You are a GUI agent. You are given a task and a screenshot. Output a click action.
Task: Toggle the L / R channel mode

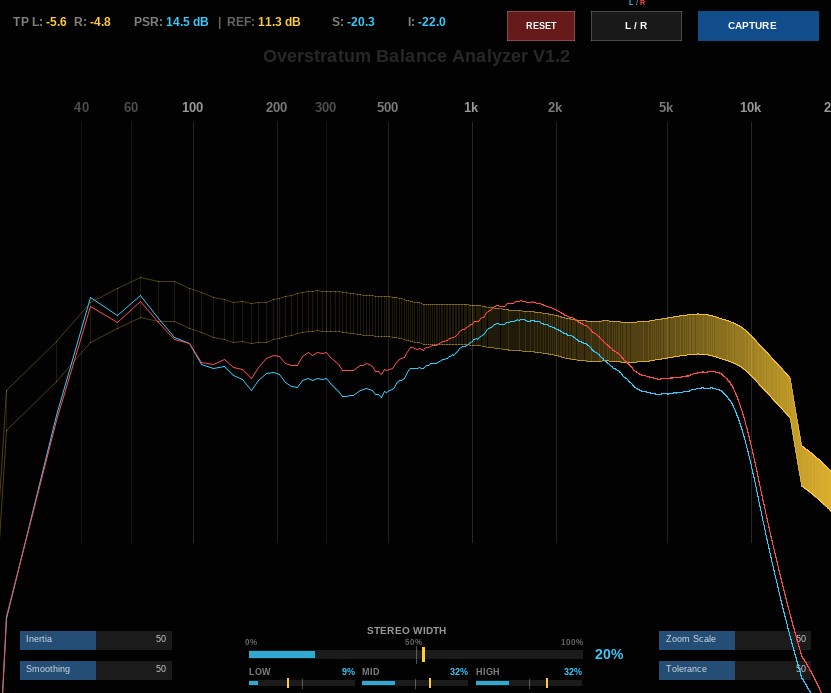636,25
